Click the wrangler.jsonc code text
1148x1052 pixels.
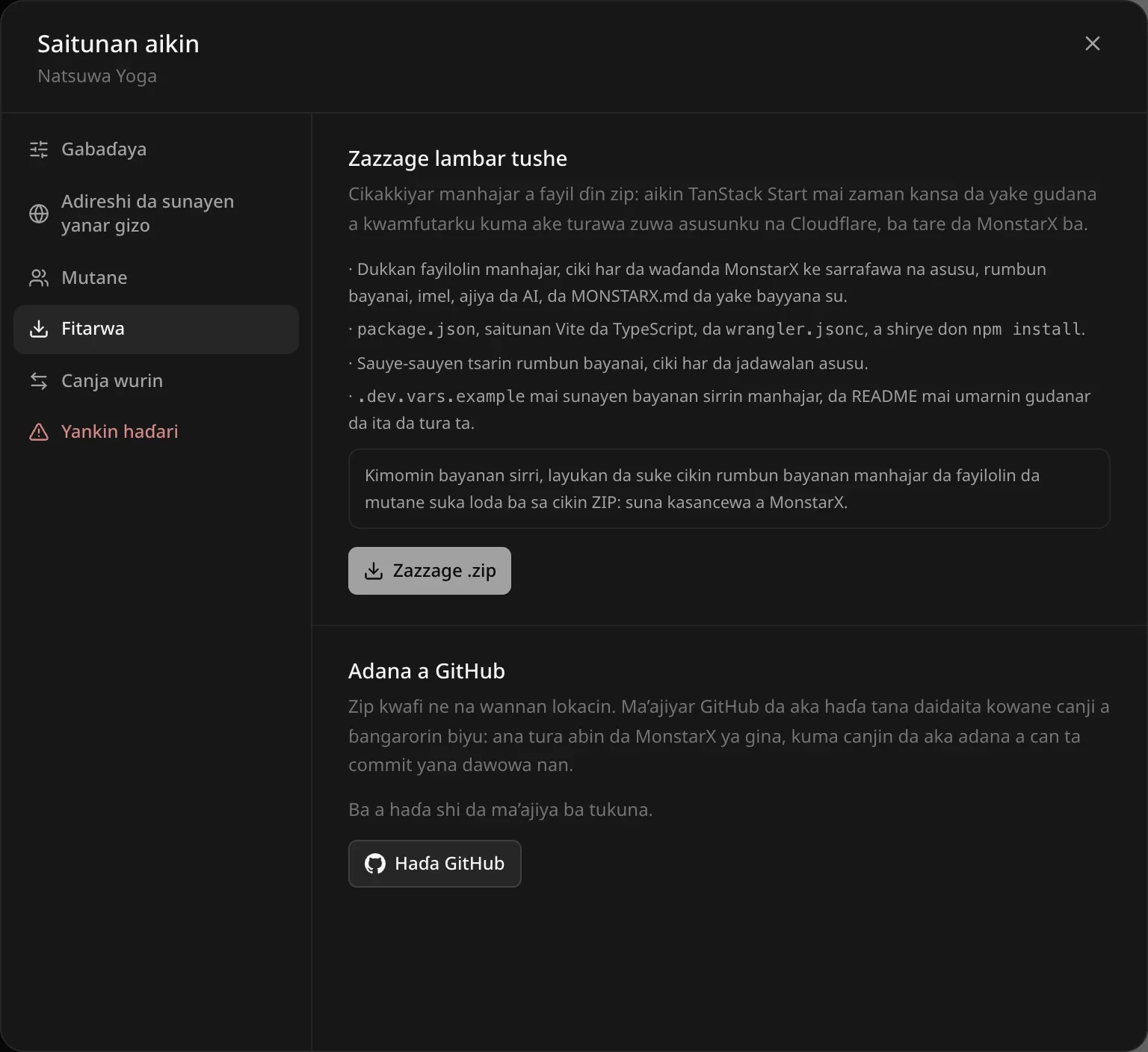point(795,329)
